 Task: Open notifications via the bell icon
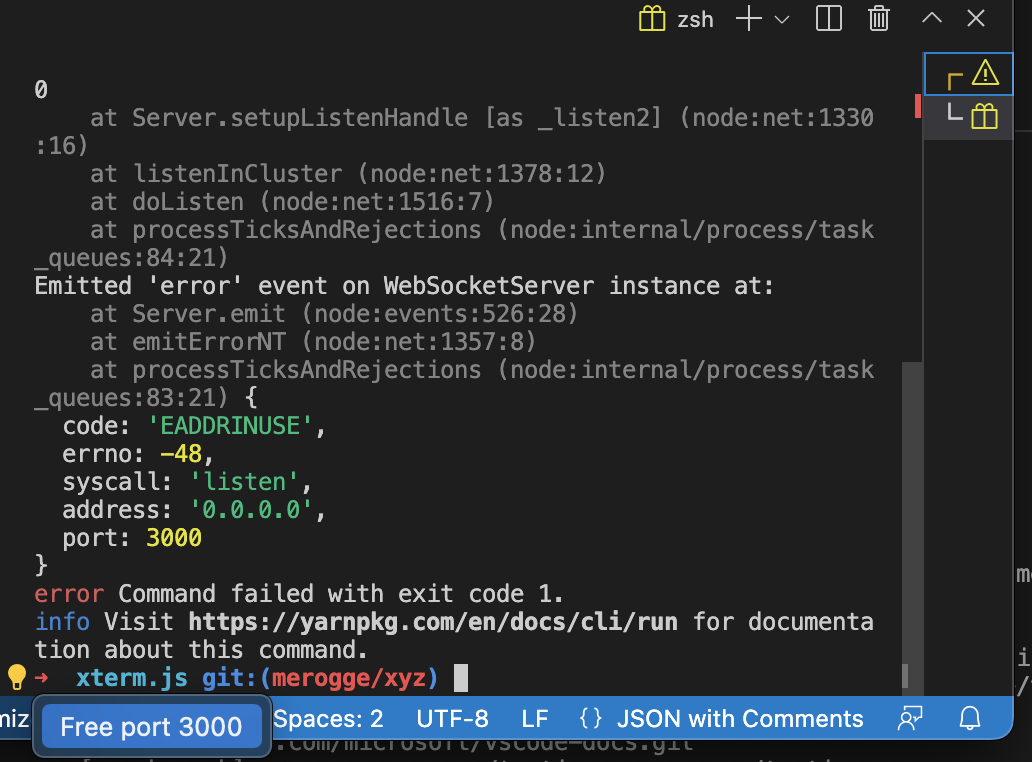(x=968, y=718)
